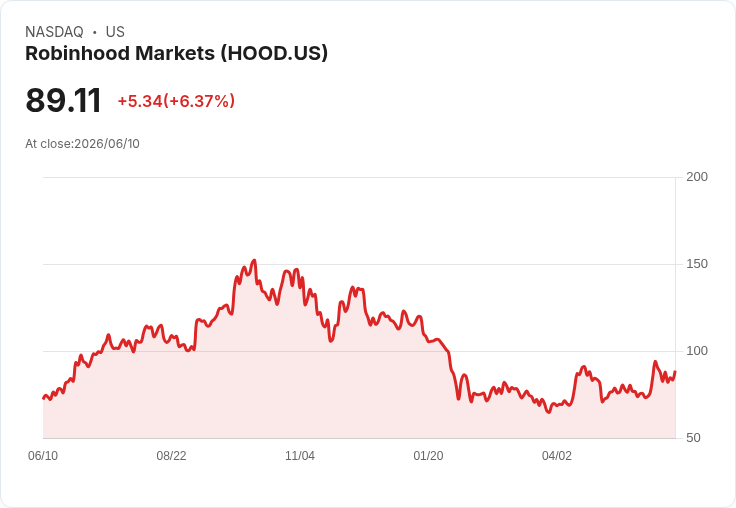Screen dimensions: 736x508
Task: Click the chart's highest peak near 150
Action: click(254, 260)
